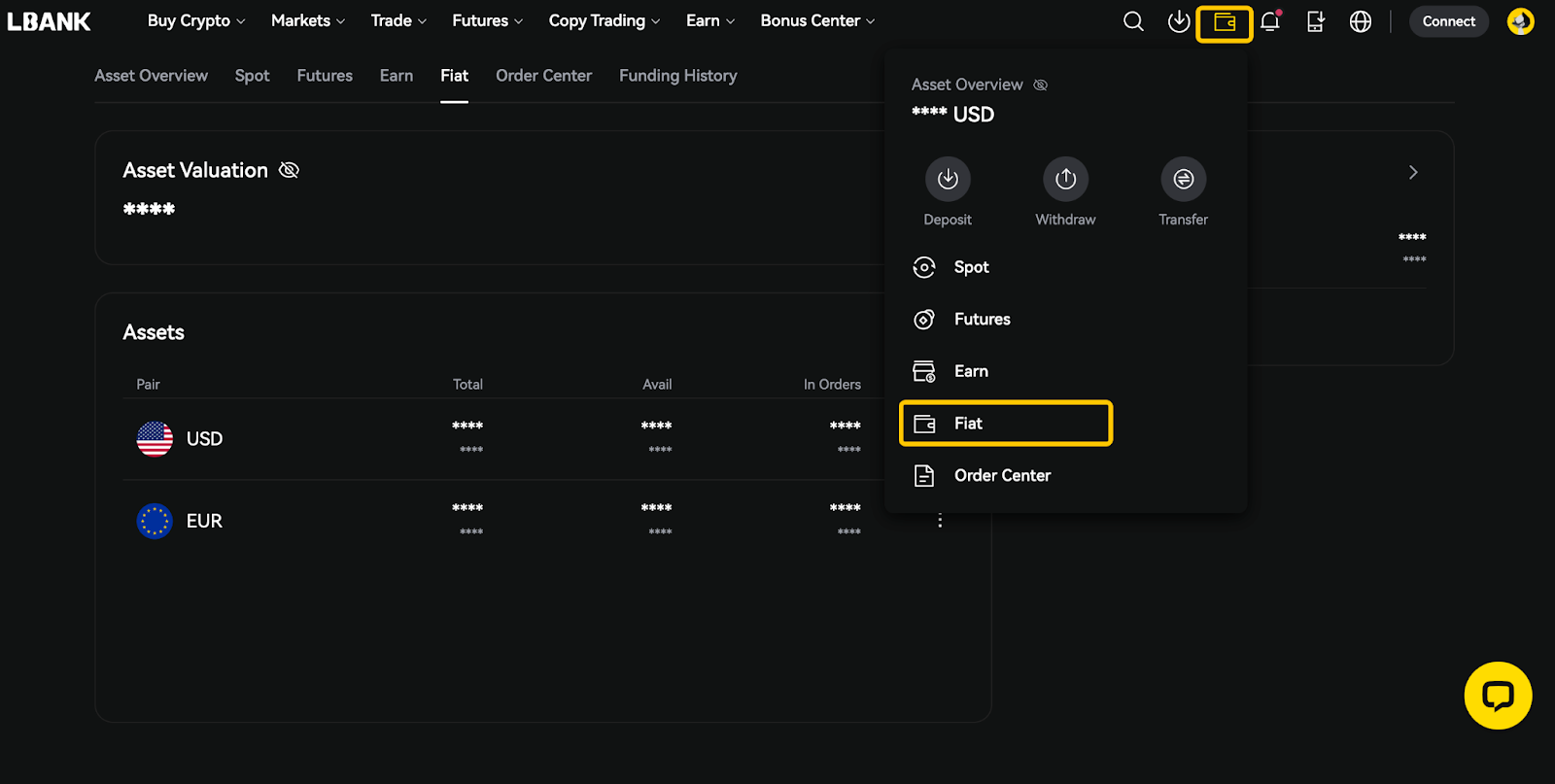Expand the Trade menu

(x=397, y=20)
